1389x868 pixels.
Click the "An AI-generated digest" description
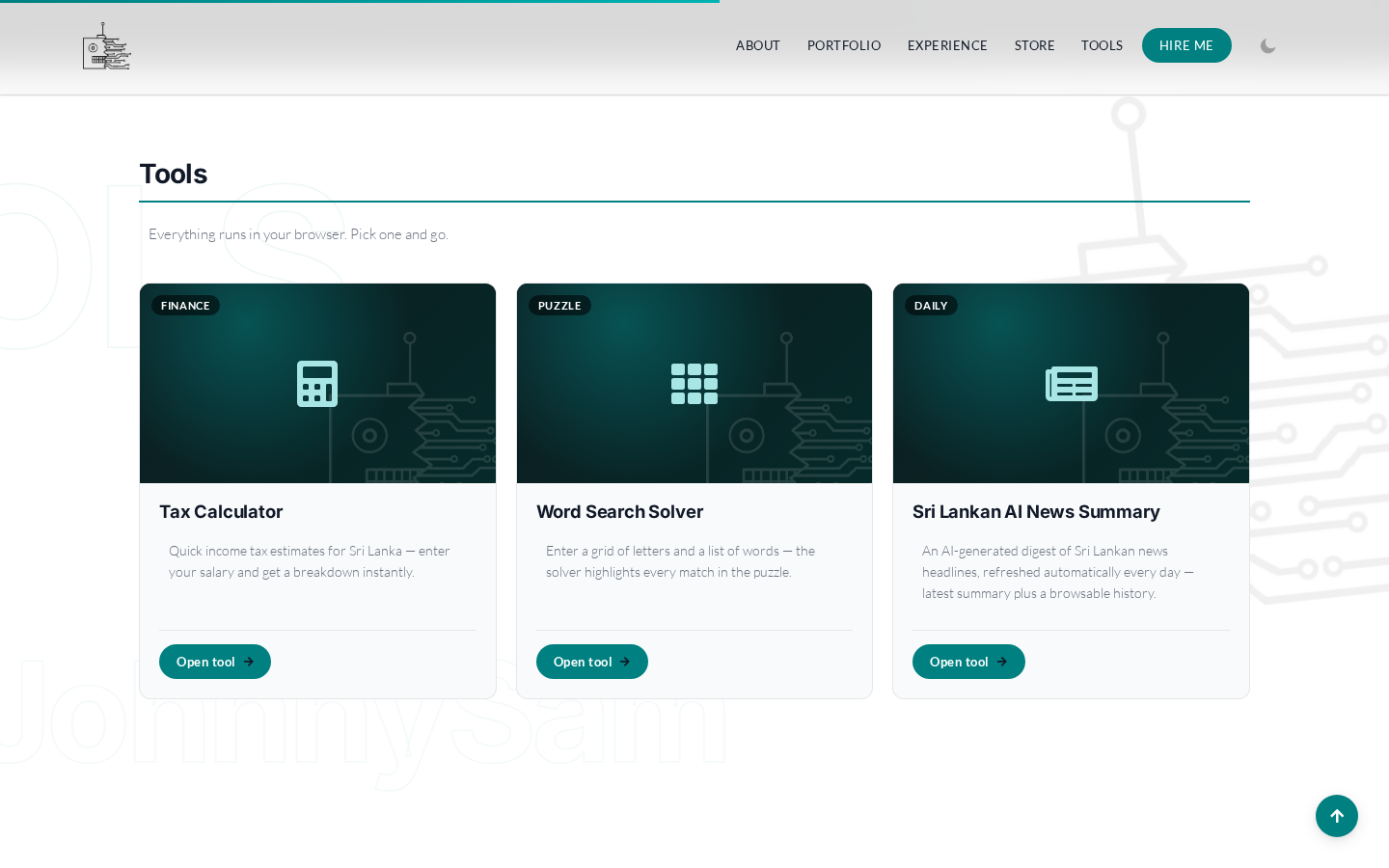click(1058, 572)
